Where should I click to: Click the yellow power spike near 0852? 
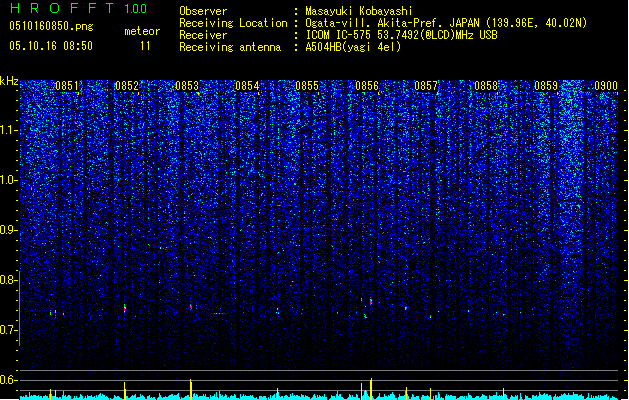[125, 390]
